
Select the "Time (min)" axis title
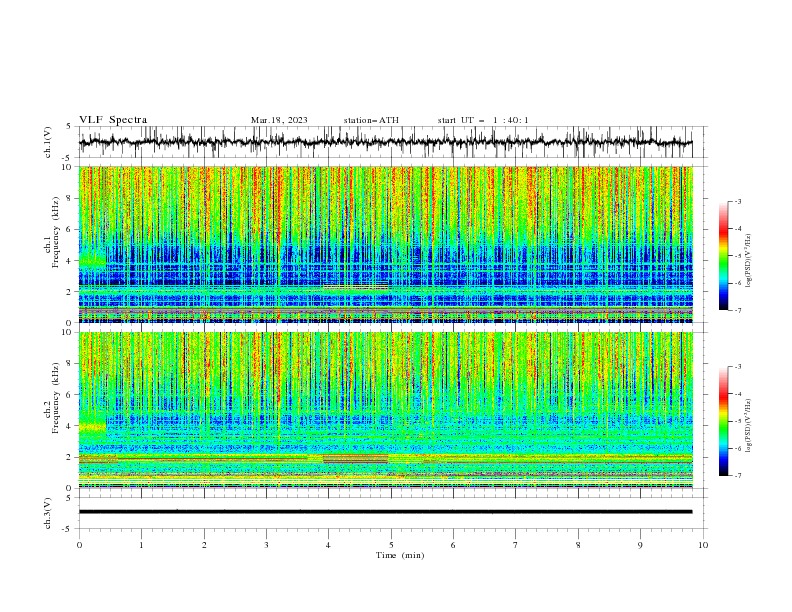tap(400, 555)
